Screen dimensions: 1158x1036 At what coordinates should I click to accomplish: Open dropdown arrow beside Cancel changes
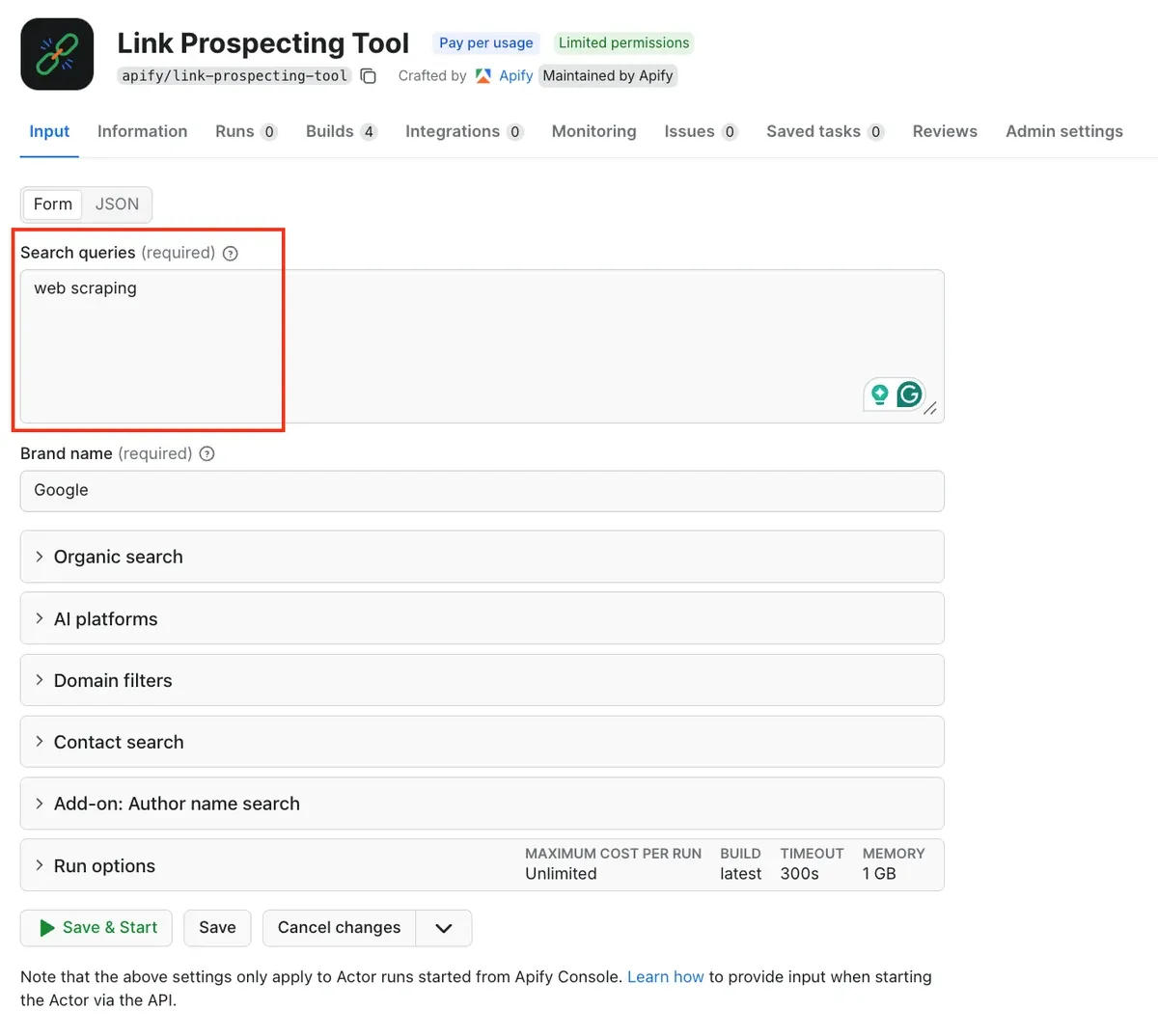[x=444, y=928]
